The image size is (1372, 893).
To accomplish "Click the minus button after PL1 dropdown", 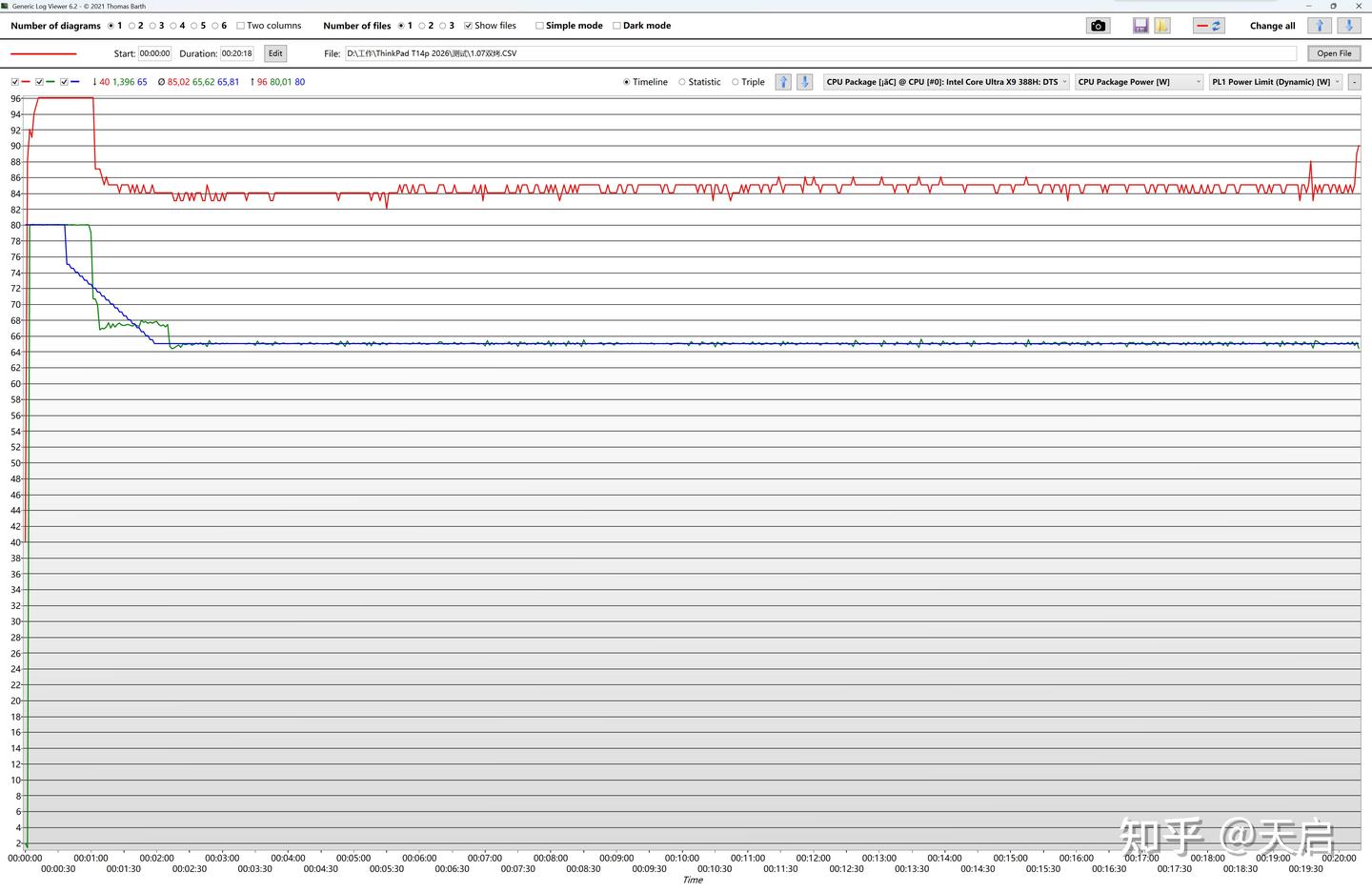I will pos(1354,82).
